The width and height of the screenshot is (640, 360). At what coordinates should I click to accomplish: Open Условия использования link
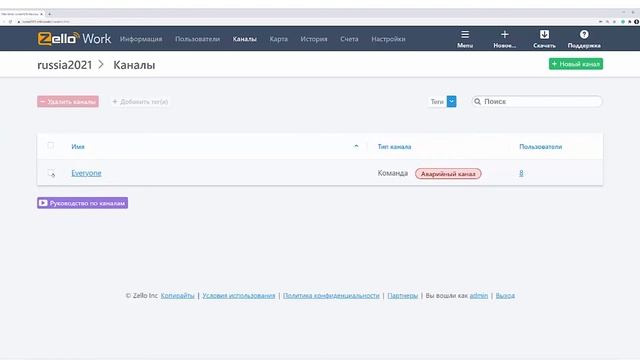tap(239, 296)
